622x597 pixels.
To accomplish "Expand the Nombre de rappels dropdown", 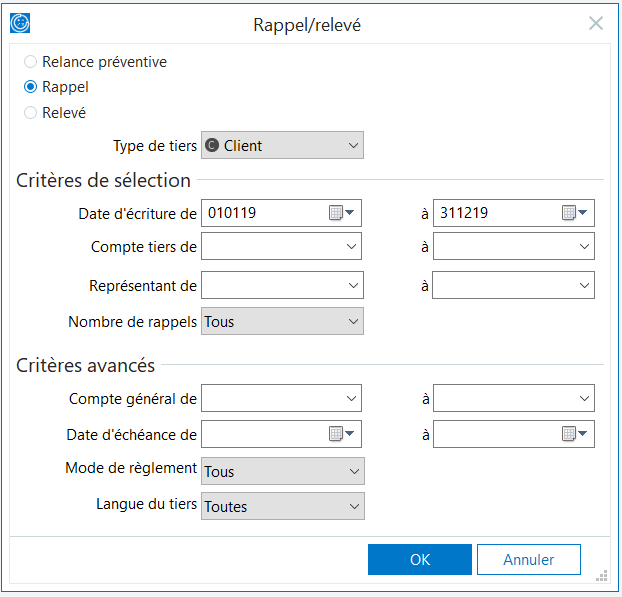I will tap(282, 322).
